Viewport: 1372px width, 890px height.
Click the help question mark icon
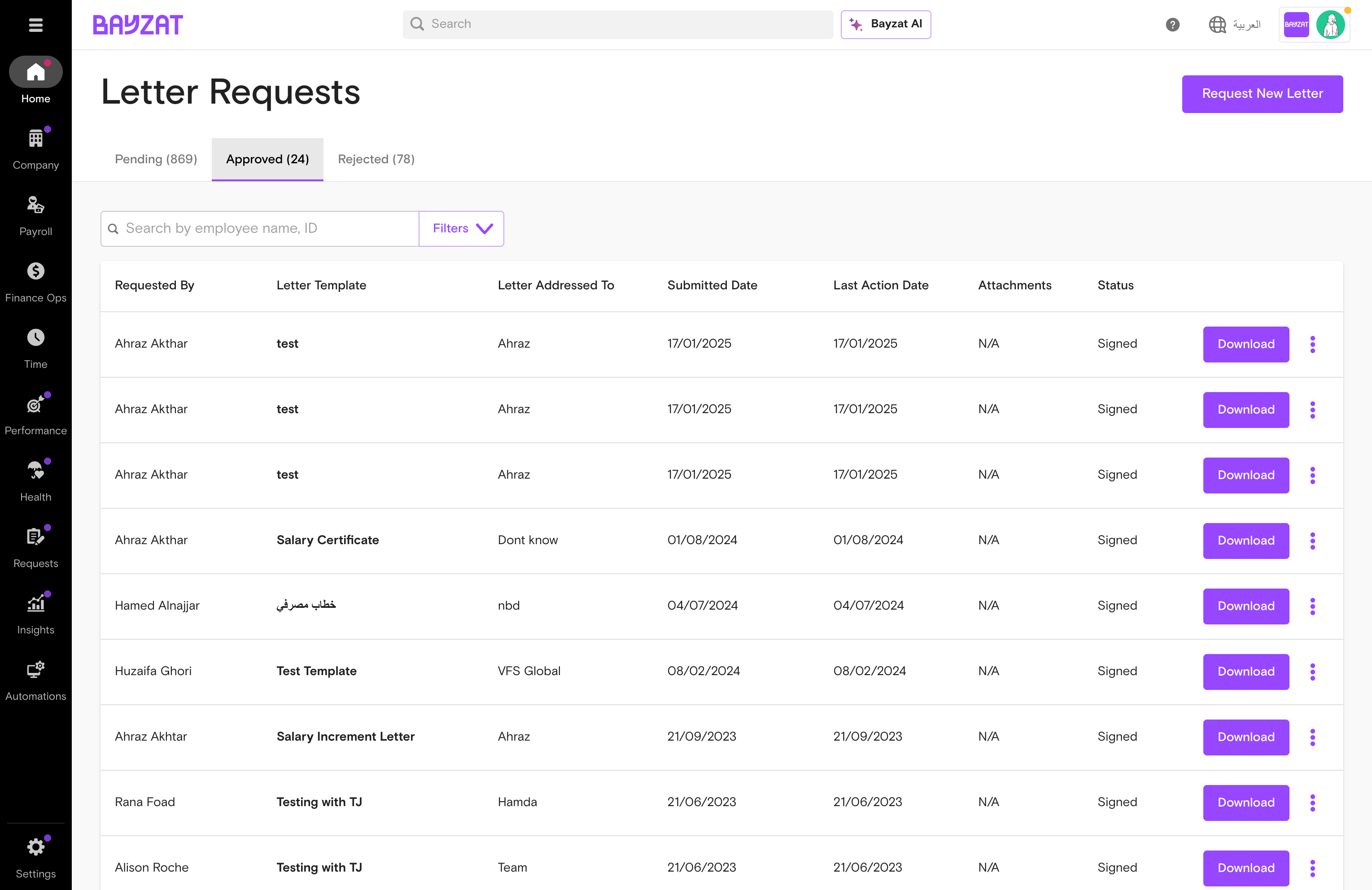[x=1172, y=24]
